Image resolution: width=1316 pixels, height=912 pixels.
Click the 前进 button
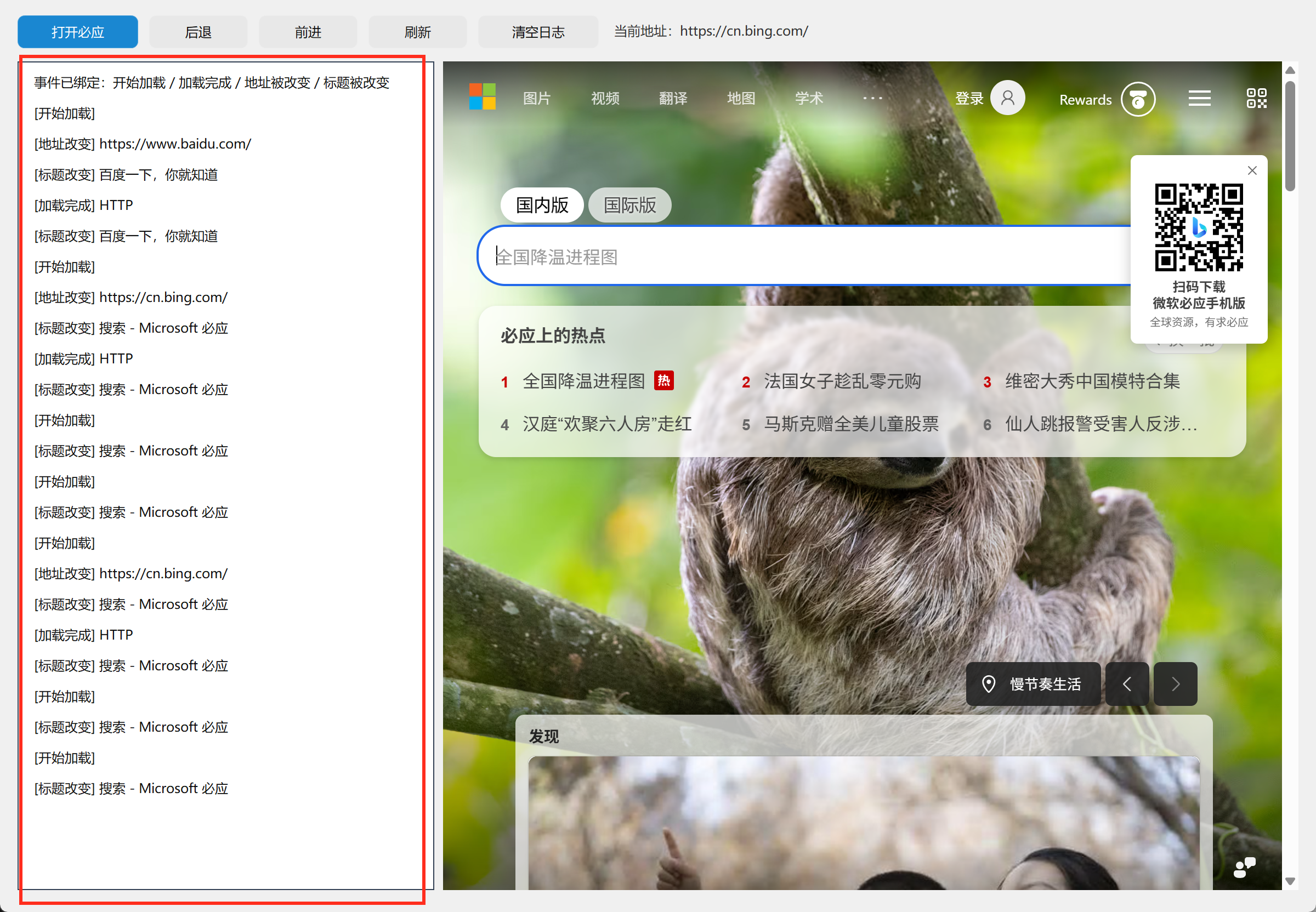pyautogui.click(x=308, y=32)
